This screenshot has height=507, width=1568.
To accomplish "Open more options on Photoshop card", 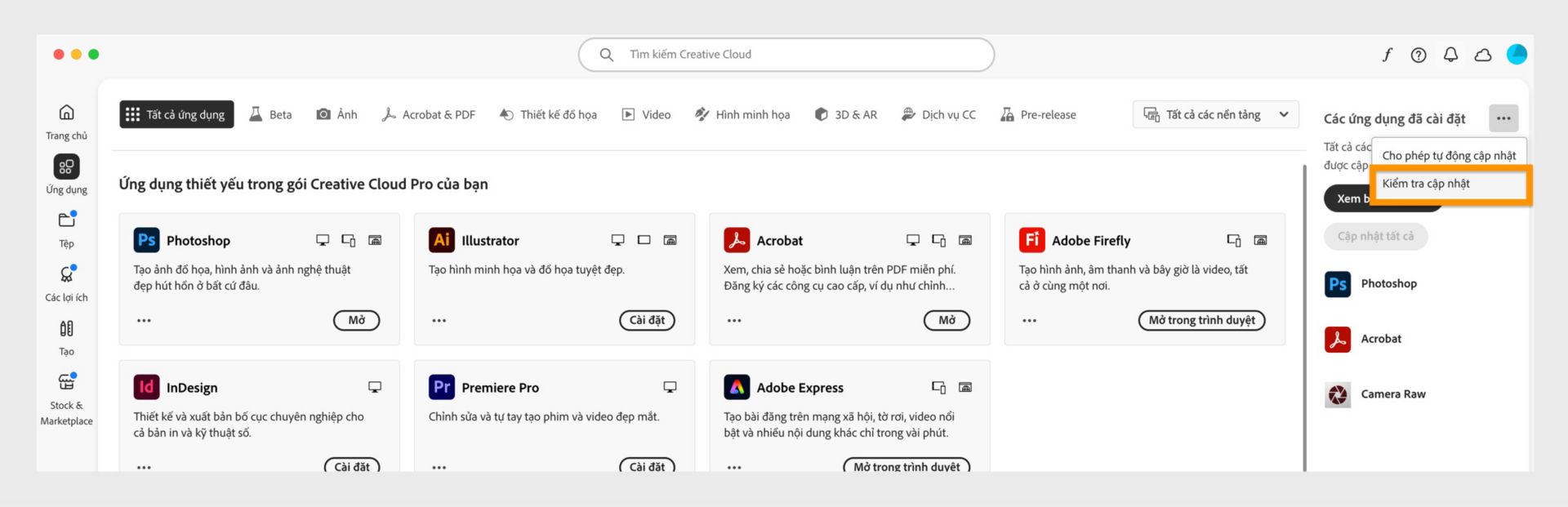I will pyautogui.click(x=144, y=320).
